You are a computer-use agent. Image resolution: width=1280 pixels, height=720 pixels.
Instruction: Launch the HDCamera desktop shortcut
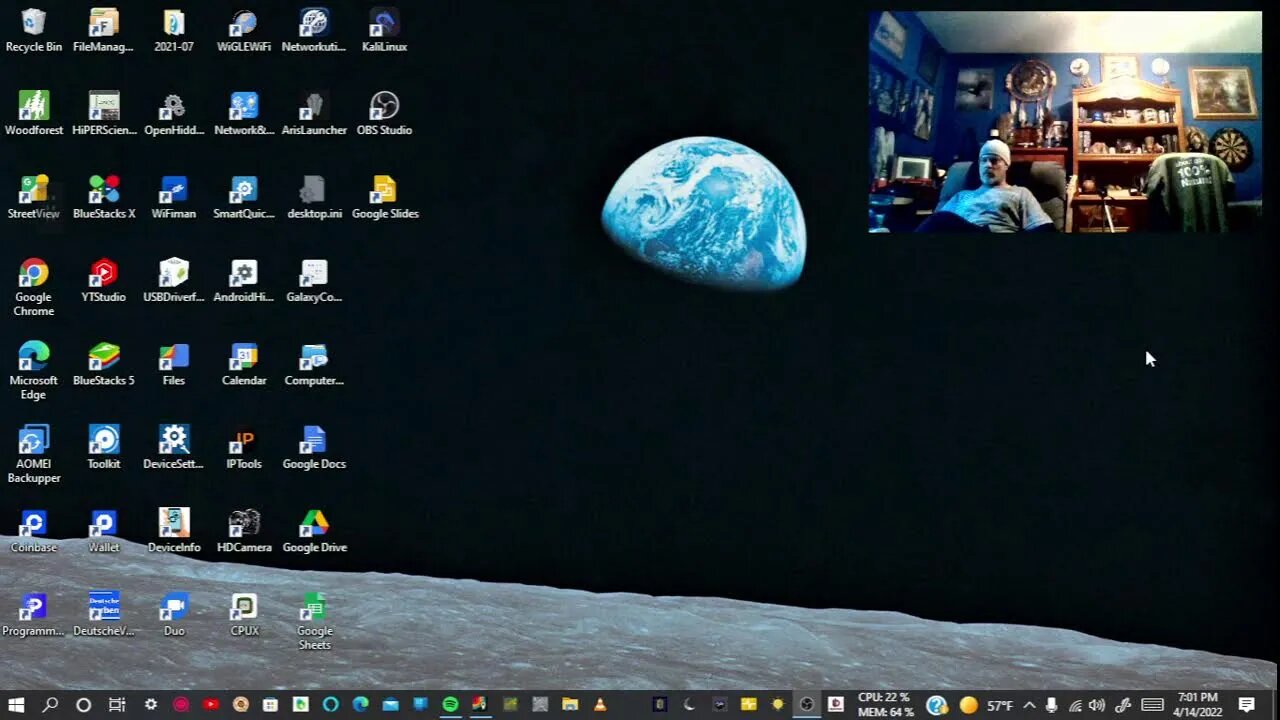pos(244,531)
